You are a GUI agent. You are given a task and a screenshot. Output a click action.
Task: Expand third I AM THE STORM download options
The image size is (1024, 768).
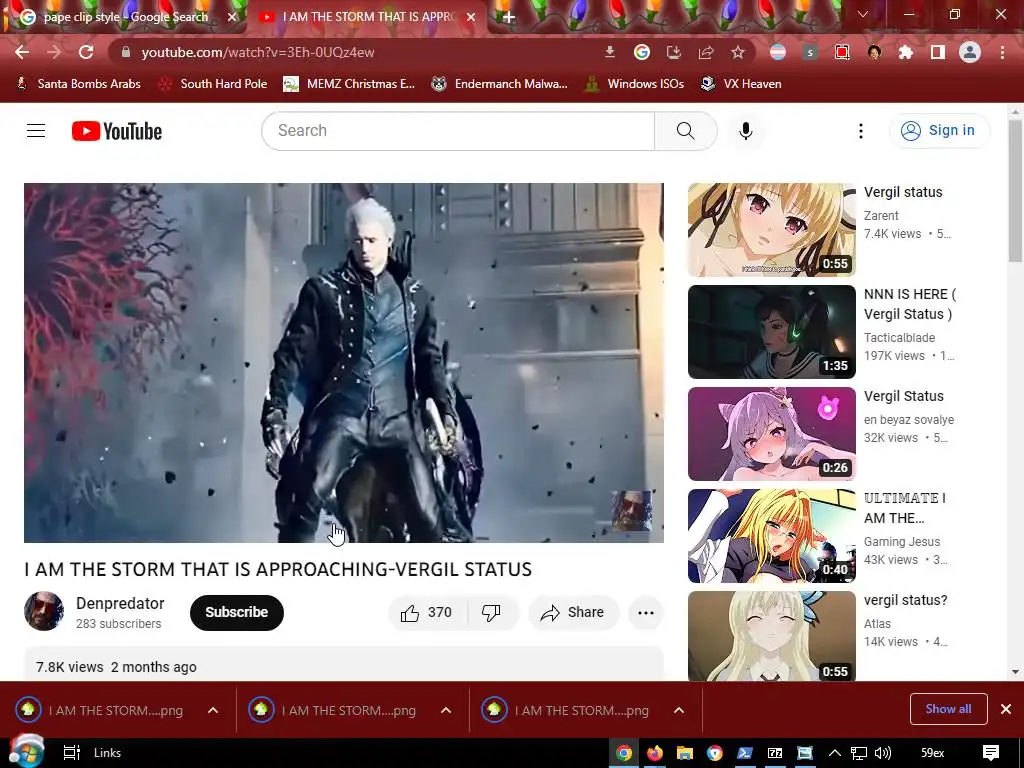679,711
